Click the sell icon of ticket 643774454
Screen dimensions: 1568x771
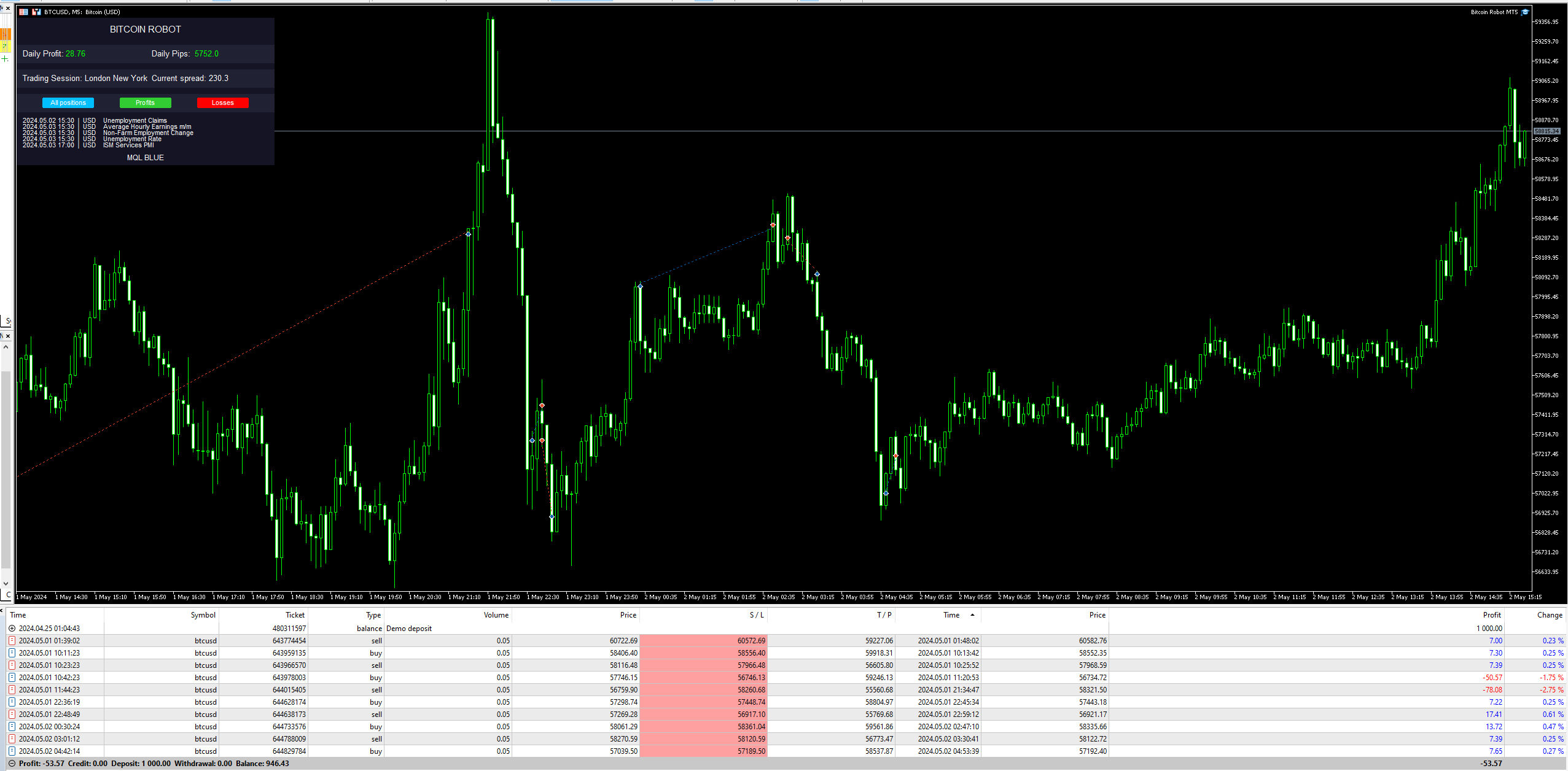click(12, 640)
